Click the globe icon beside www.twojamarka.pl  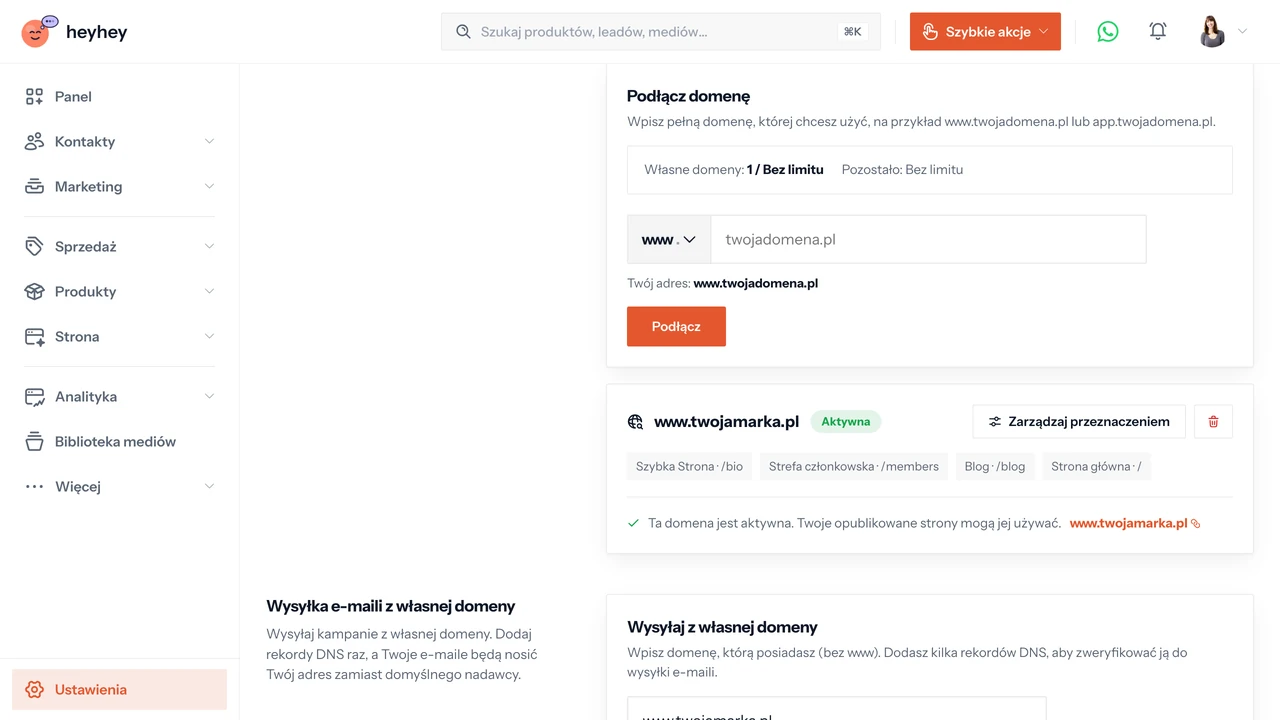[x=635, y=422]
